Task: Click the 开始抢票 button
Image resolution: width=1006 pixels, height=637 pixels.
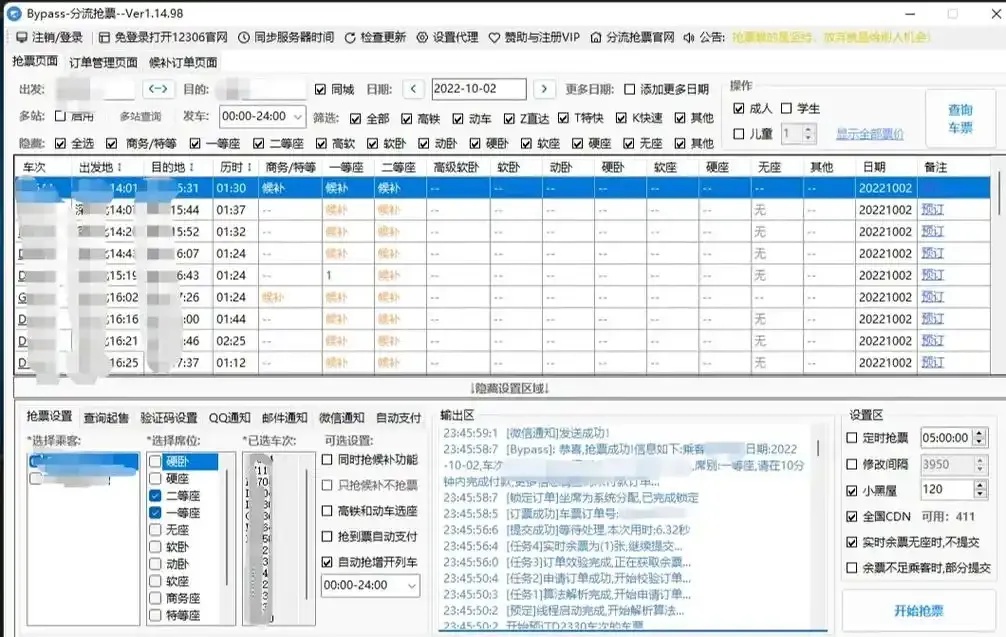Action: 918,611
